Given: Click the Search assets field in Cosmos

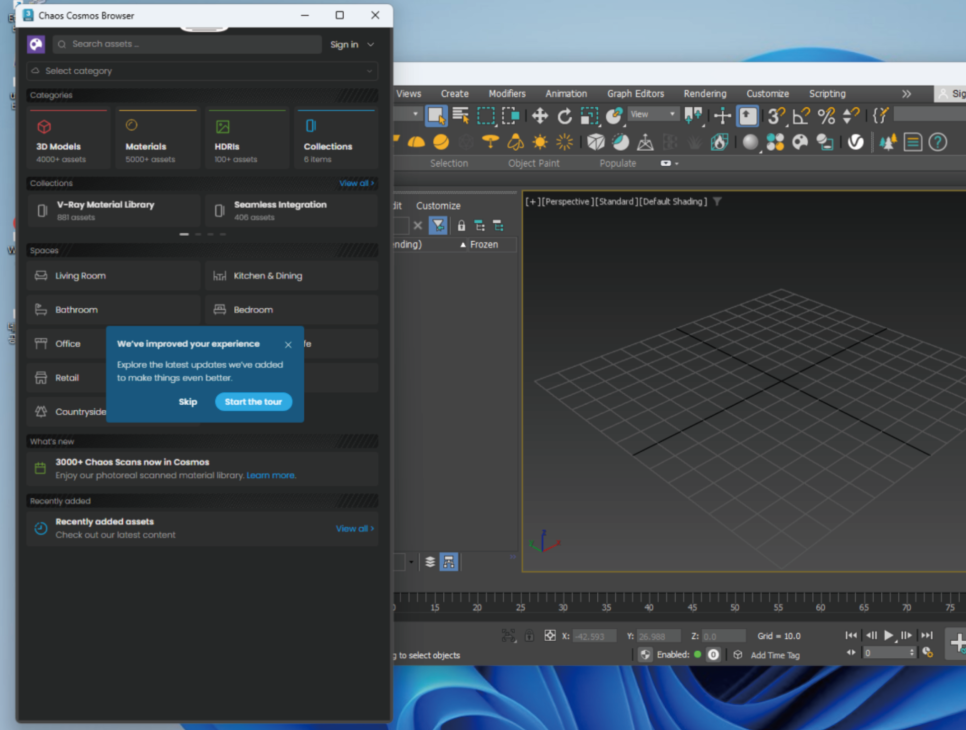Looking at the screenshot, I should point(187,44).
